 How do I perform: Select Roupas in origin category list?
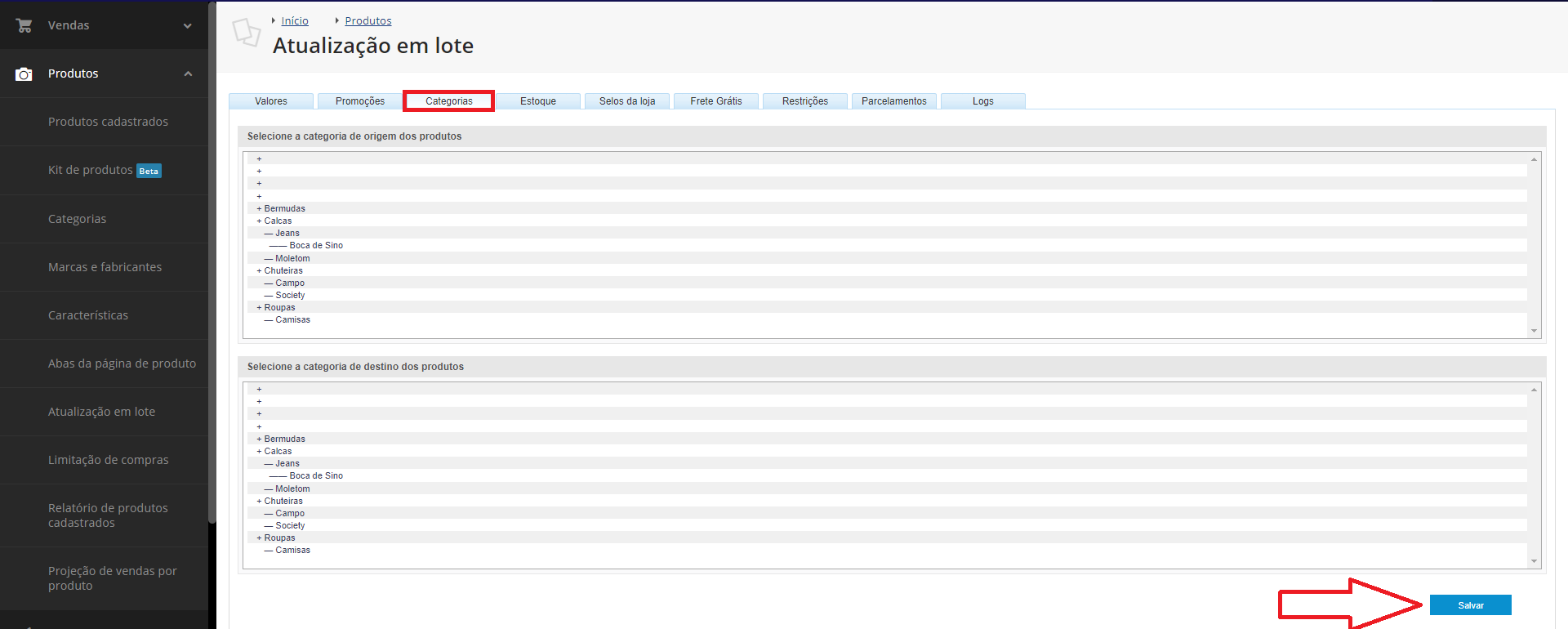tap(887, 307)
